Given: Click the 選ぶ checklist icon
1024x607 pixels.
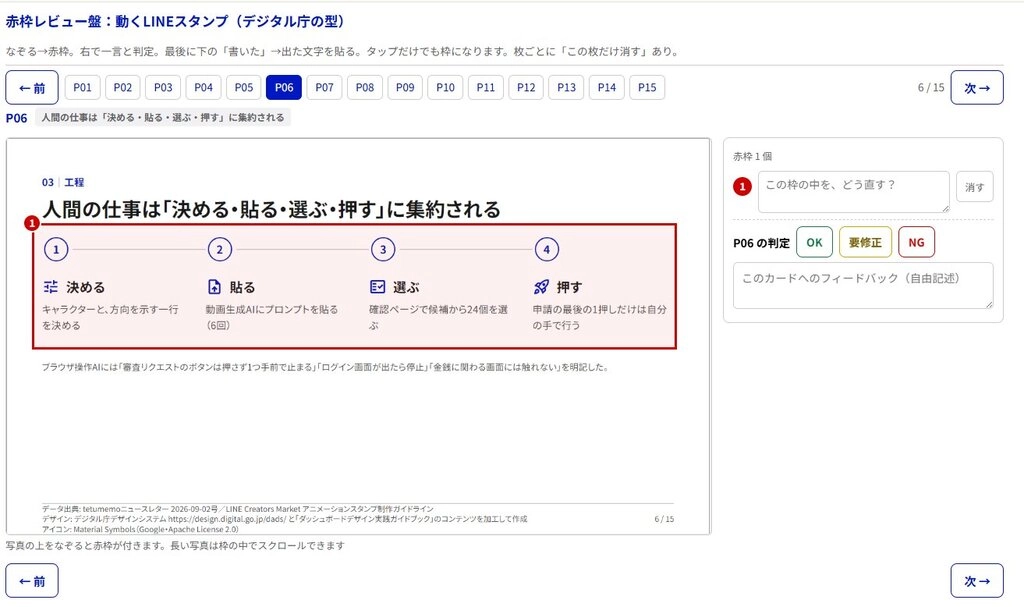Looking at the screenshot, I should tap(377, 287).
